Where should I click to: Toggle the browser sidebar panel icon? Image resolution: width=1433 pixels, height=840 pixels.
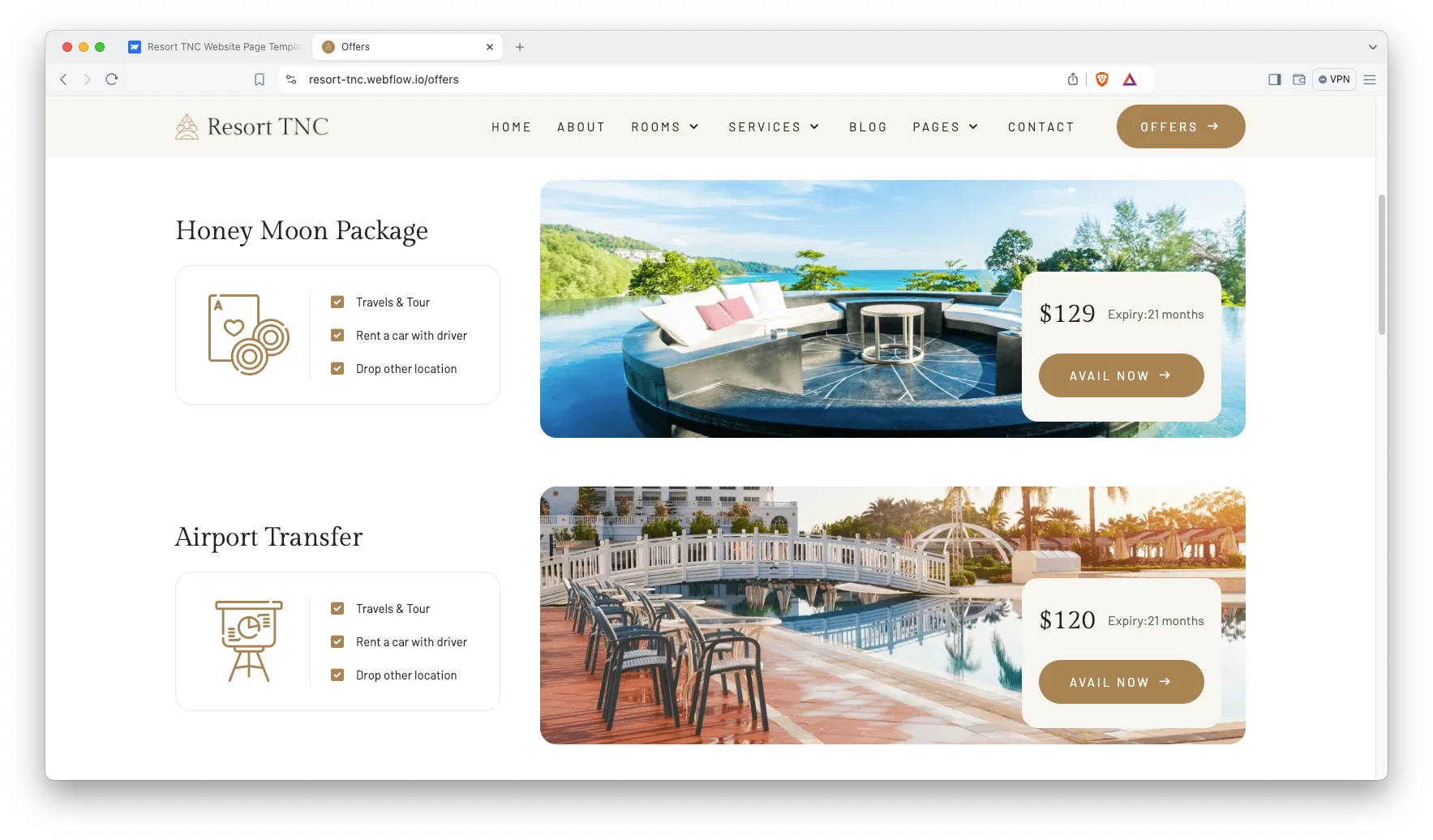(x=1275, y=79)
